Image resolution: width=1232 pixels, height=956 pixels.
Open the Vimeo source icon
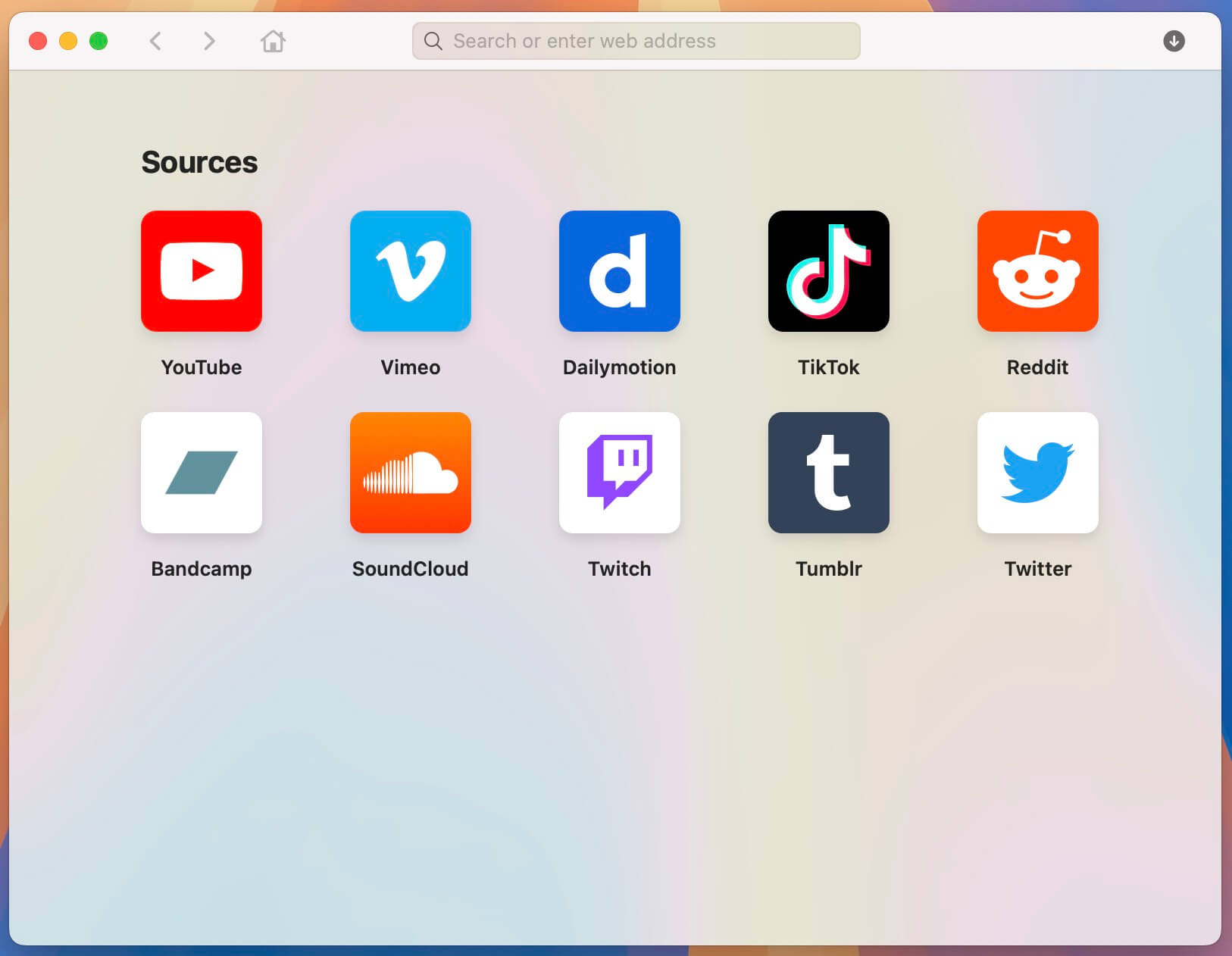tap(411, 271)
